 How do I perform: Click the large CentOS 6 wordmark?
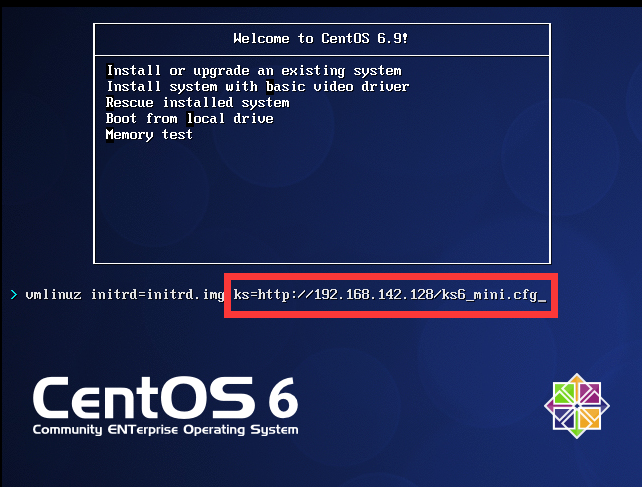[165, 397]
